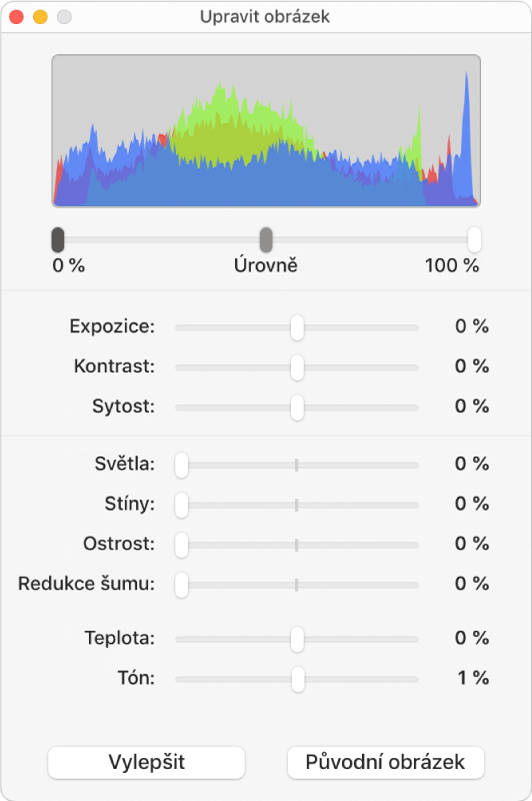Viewport: 532px width, 801px height.
Task: Click the Vylepšit button
Action: pyautogui.click(x=147, y=762)
